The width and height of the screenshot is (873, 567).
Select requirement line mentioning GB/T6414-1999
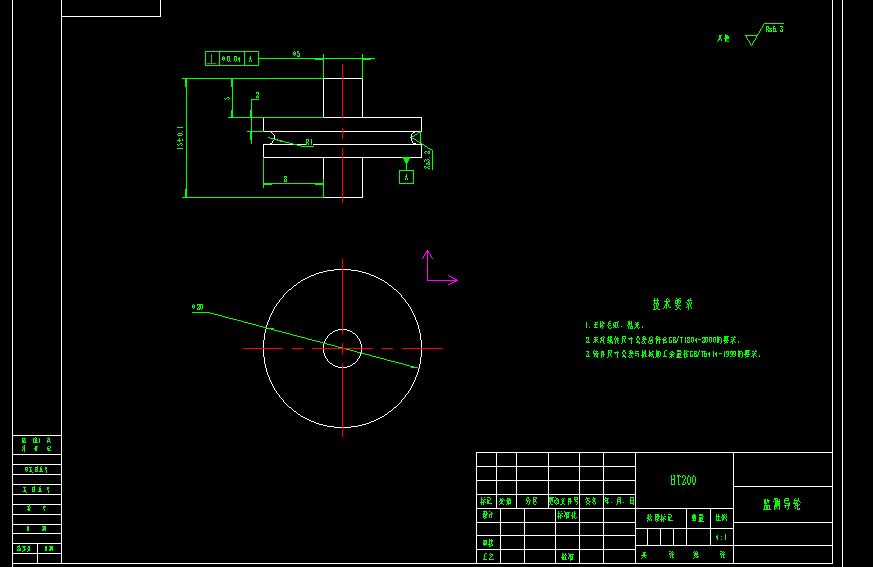point(673,354)
